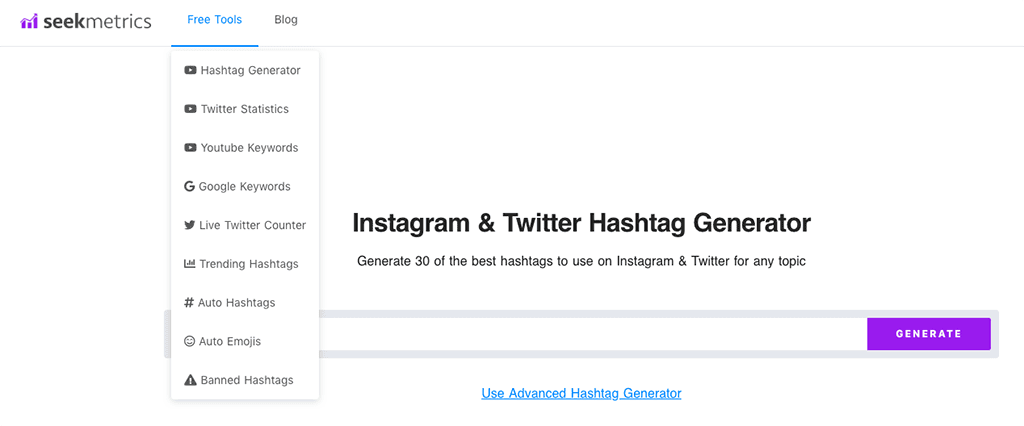The image size is (1024, 426).
Task: Click the video icon beside Youtube Keywords
Action: (190, 148)
